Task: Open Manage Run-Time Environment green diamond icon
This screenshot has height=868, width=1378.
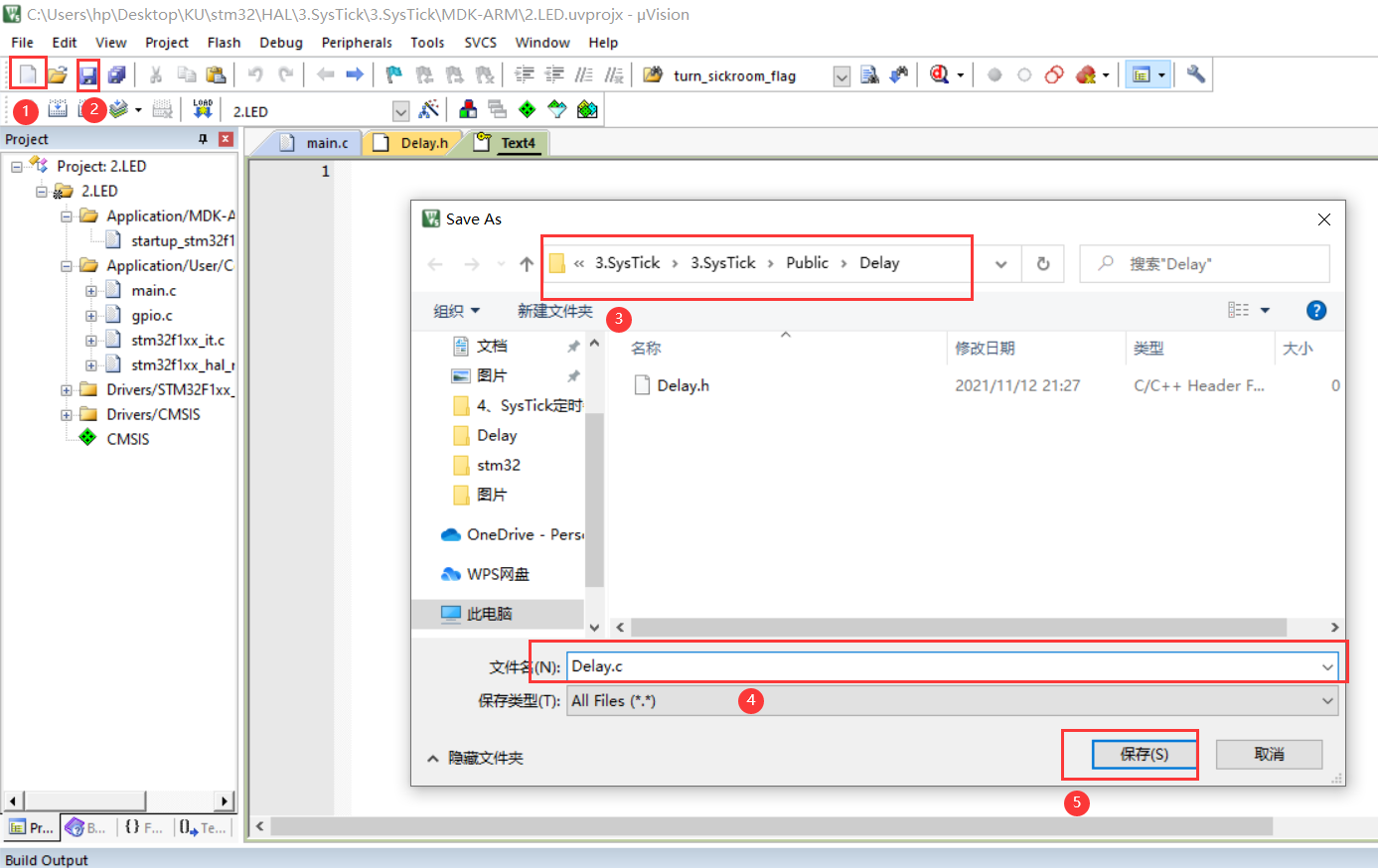Action: (528, 109)
